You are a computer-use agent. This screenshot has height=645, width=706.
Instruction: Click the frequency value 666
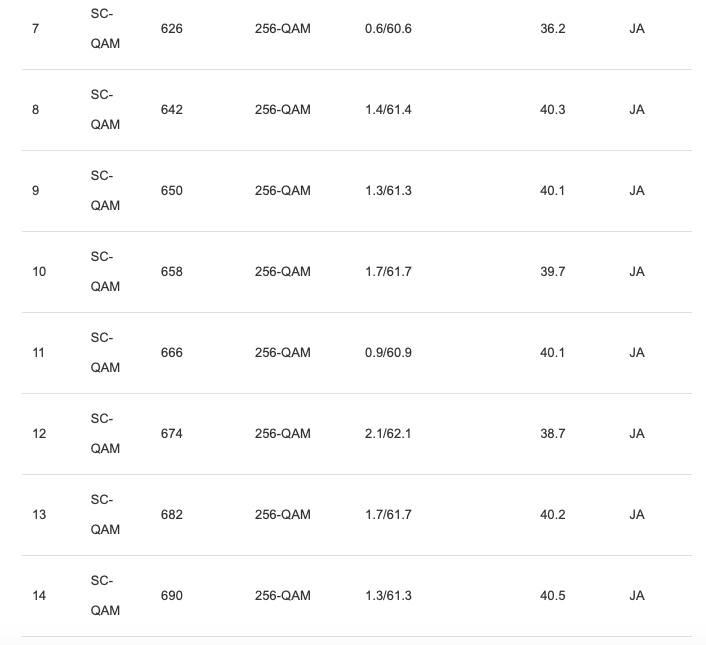tap(171, 353)
